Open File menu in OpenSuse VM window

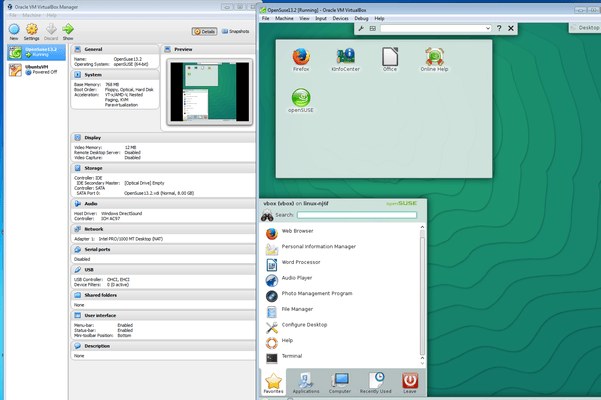265,18
